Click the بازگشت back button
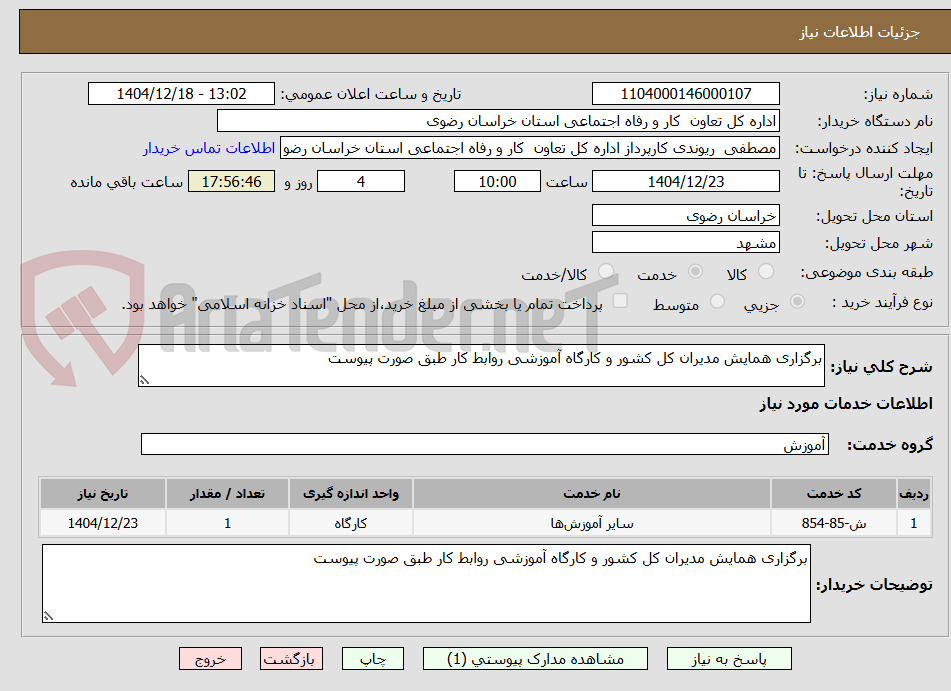951x691 pixels. point(291,659)
